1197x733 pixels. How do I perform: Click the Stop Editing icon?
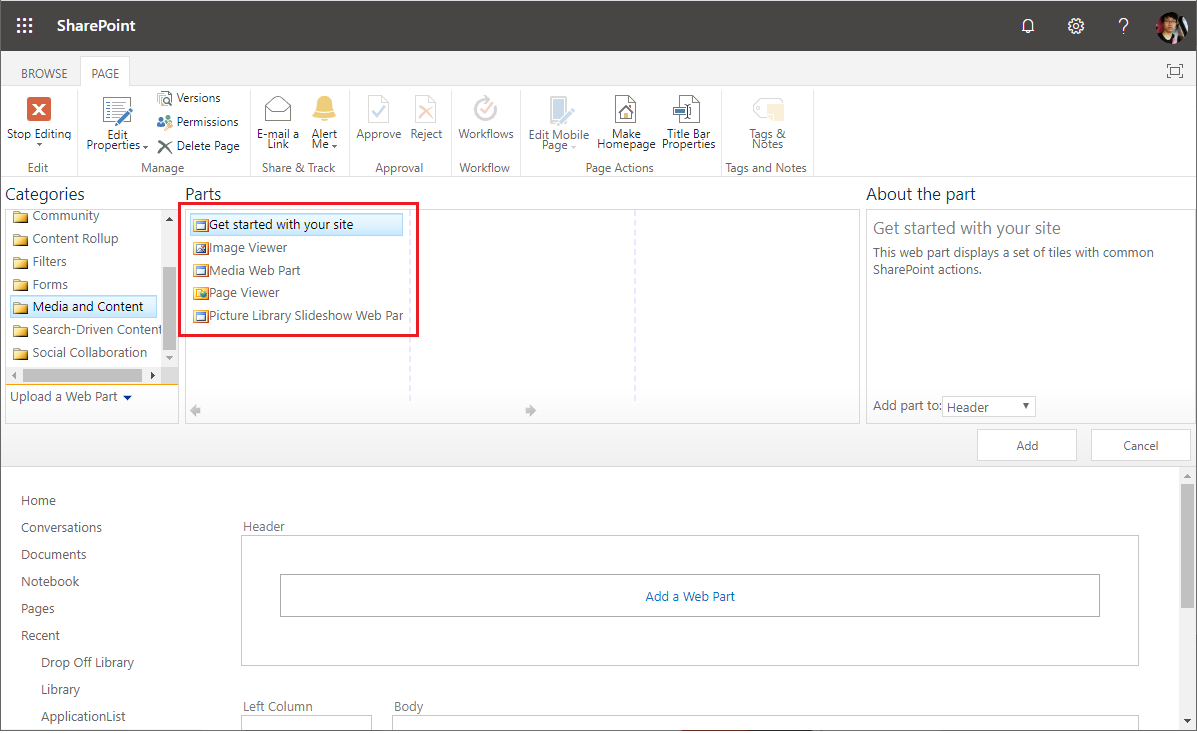pyautogui.click(x=39, y=109)
